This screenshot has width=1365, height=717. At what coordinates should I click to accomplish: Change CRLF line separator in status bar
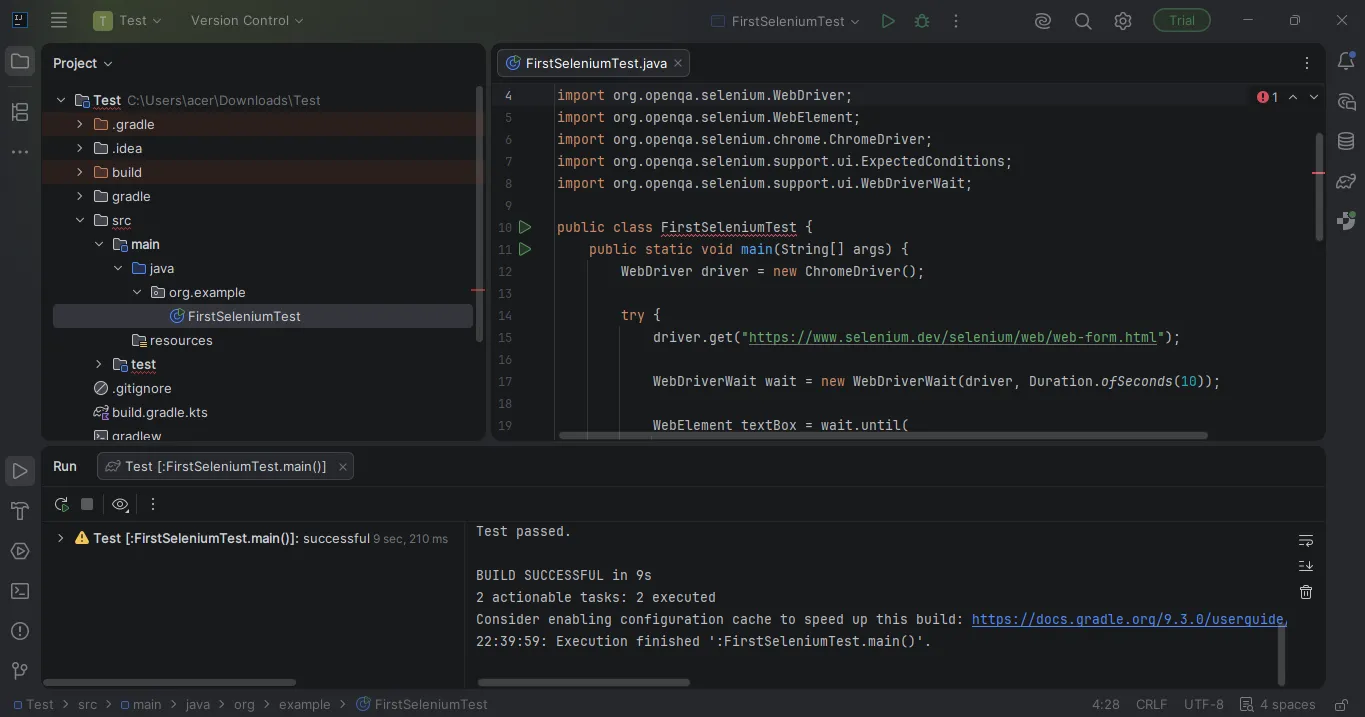point(1151,704)
